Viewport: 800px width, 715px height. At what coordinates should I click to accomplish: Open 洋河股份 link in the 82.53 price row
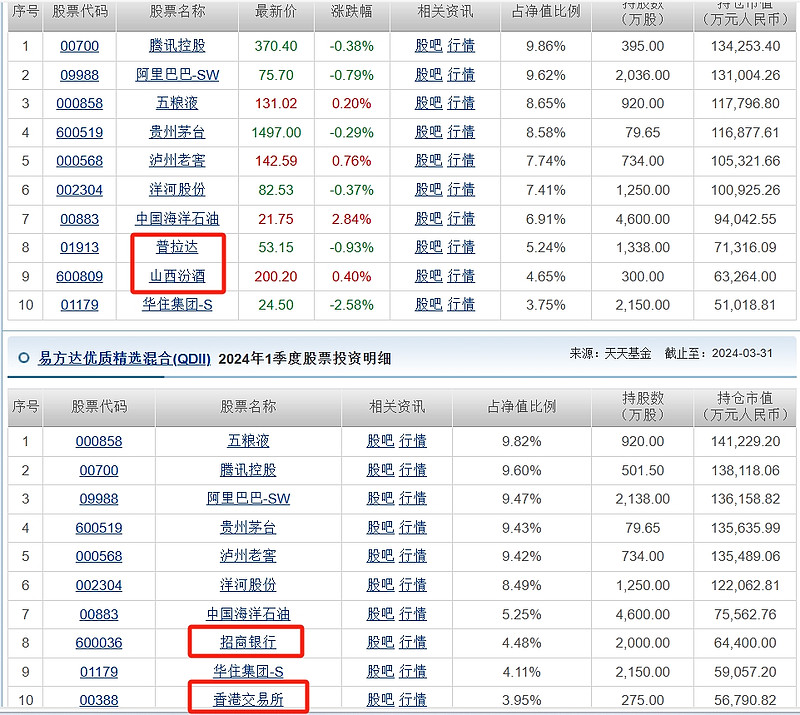[177, 190]
